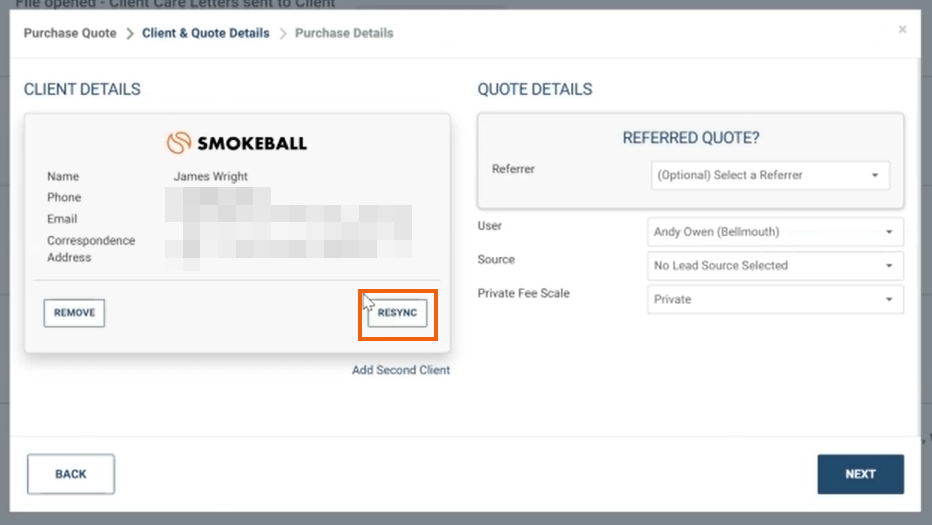Select Client & Quote Details breadcrumb

(205, 33)
